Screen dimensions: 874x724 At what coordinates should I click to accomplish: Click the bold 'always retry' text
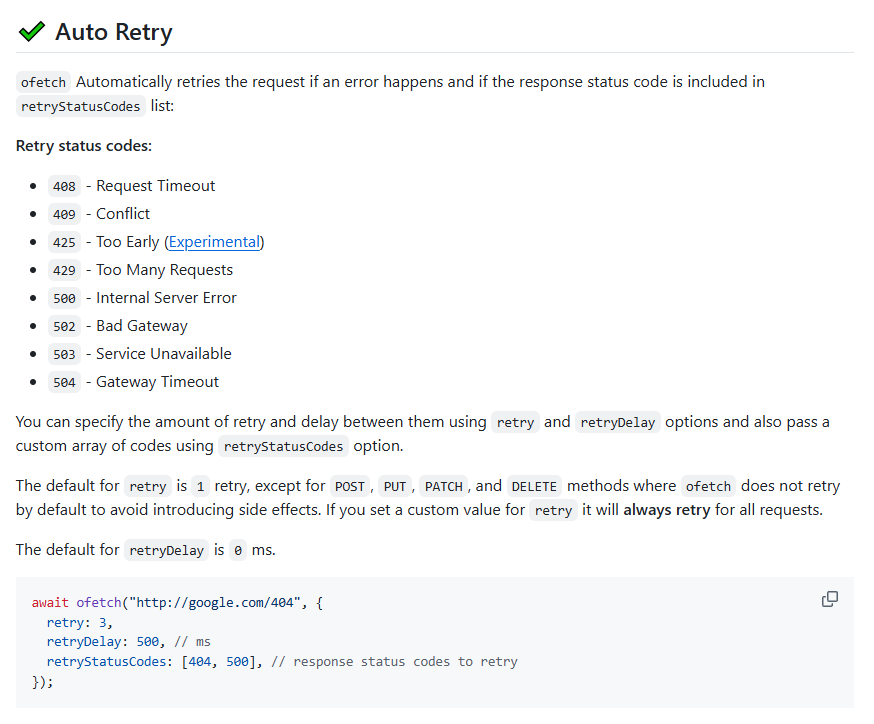[666, 510]
